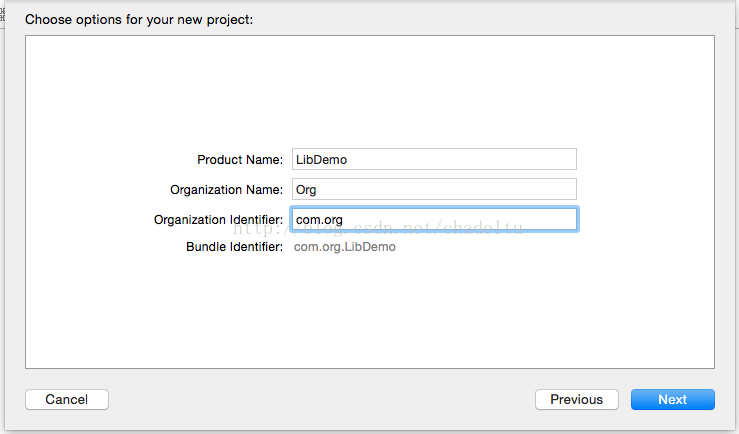Place cursor on the LibDemo text
Image resolution: width=739 pixels, height=434 pixels.
pos(321,160)
